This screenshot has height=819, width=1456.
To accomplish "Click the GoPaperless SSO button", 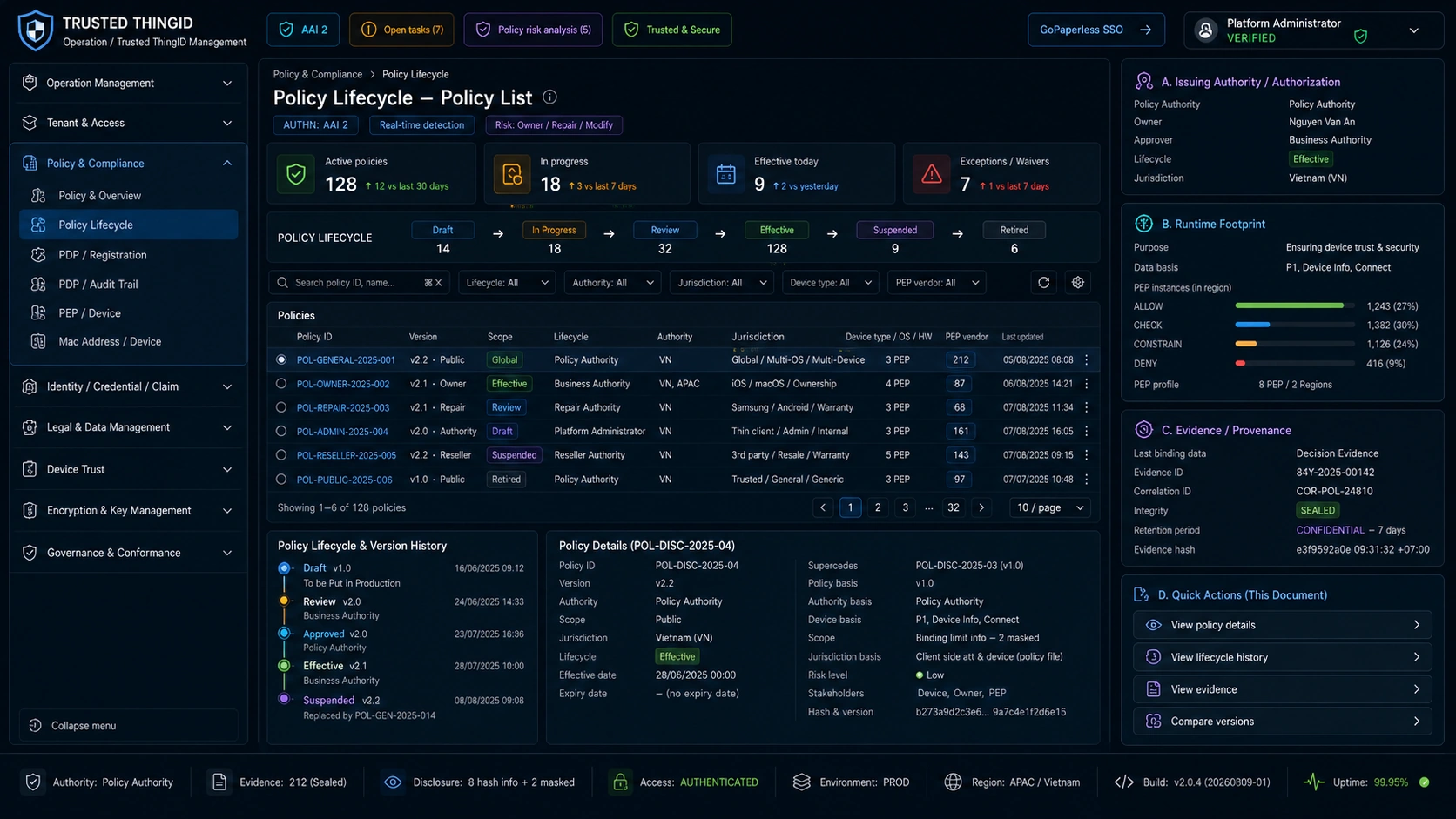I will point(1095,30).
